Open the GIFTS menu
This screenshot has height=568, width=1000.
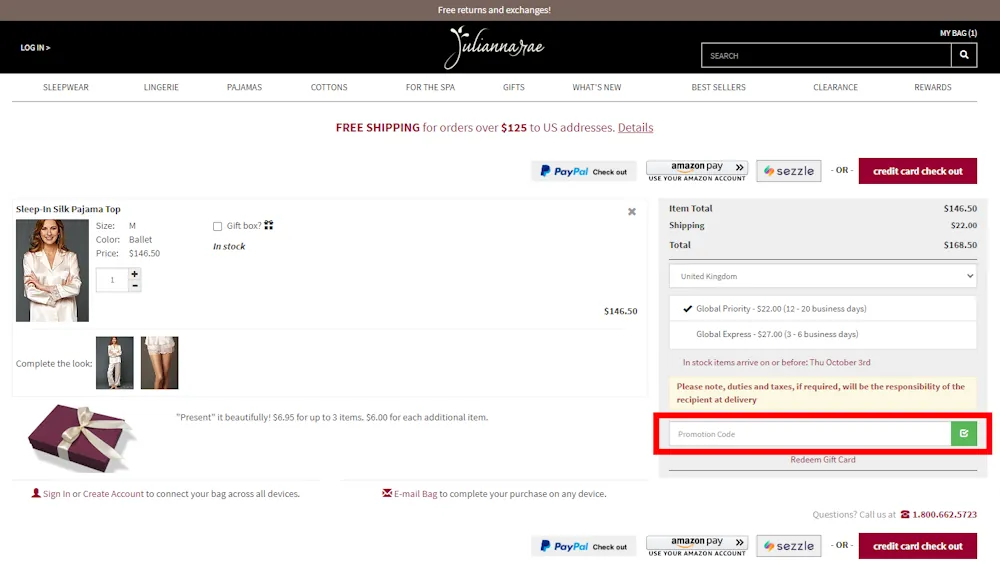[513, 87]
